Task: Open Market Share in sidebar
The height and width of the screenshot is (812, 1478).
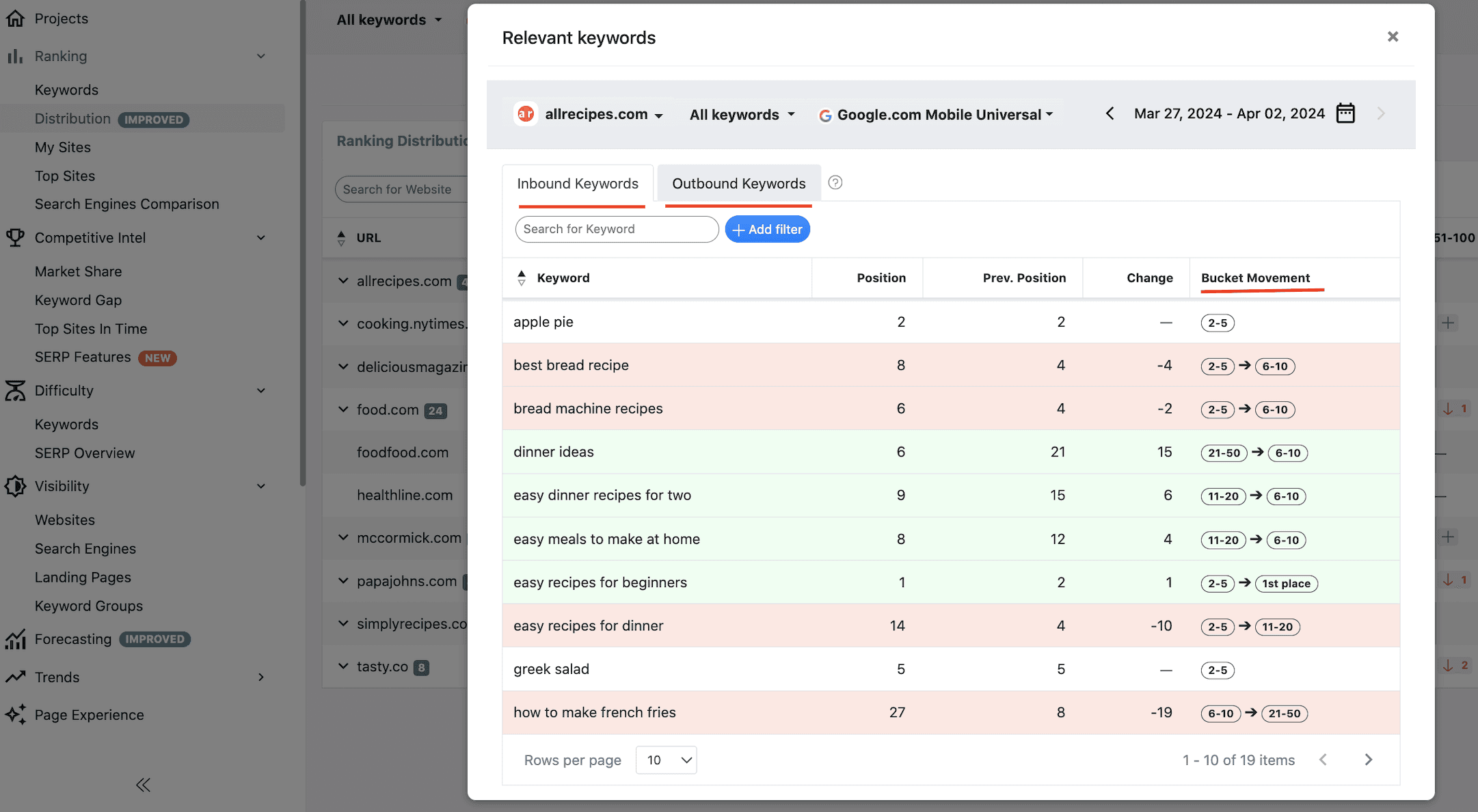Action: tap(79, 272)
